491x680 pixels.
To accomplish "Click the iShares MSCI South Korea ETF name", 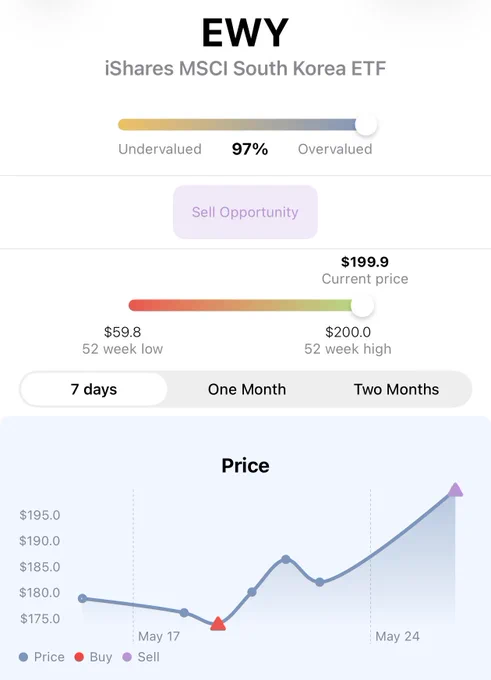I will tap(245, 69).
